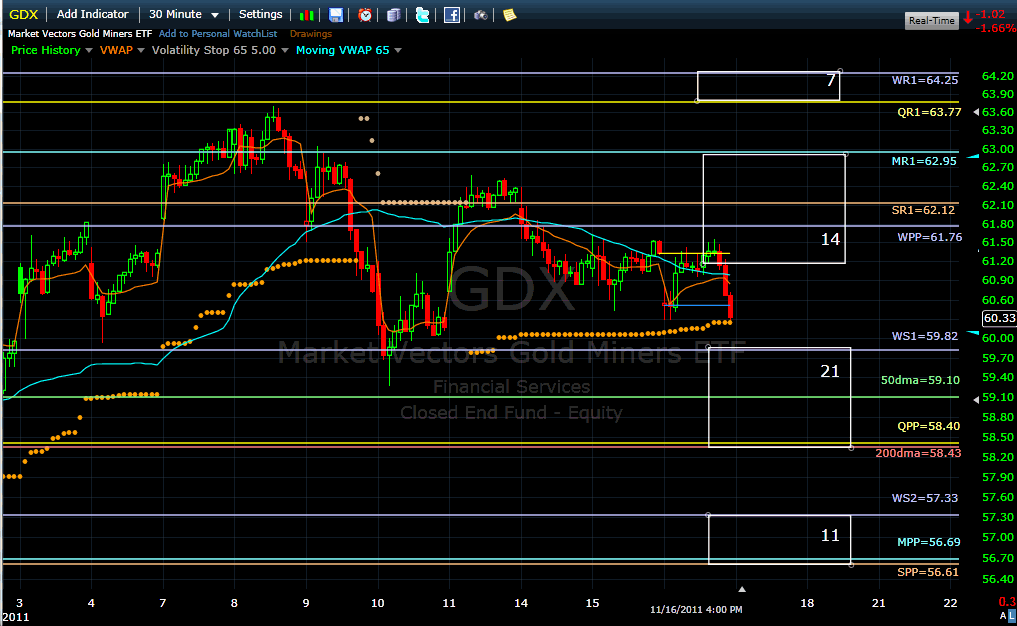Click the MR1=62.95 level label
The height and width of the screenshot is (626, 1017).
coord(924,161)
